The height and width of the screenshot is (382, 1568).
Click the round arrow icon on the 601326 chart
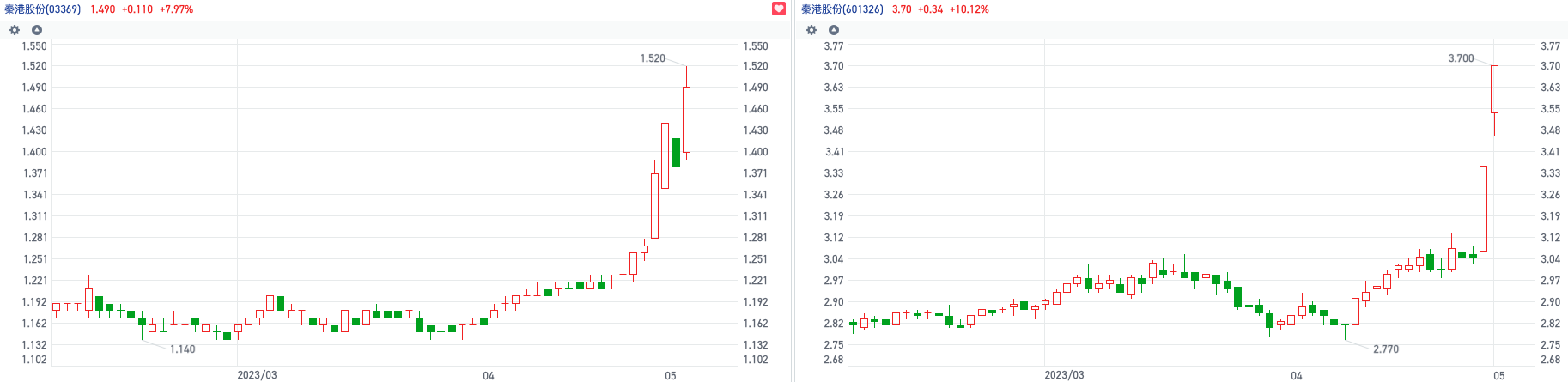click(x=834, y=30)
